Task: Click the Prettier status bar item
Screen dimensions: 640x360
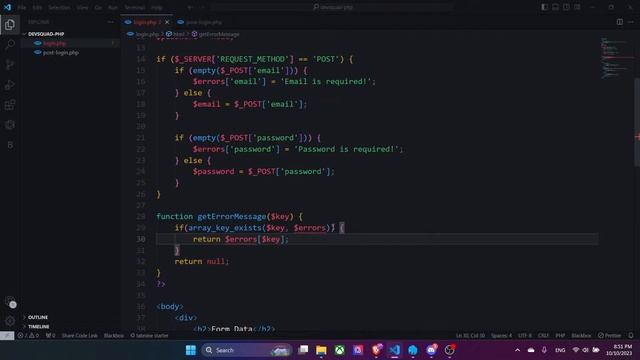Action: pyautogui.click(x=609, y=336)
